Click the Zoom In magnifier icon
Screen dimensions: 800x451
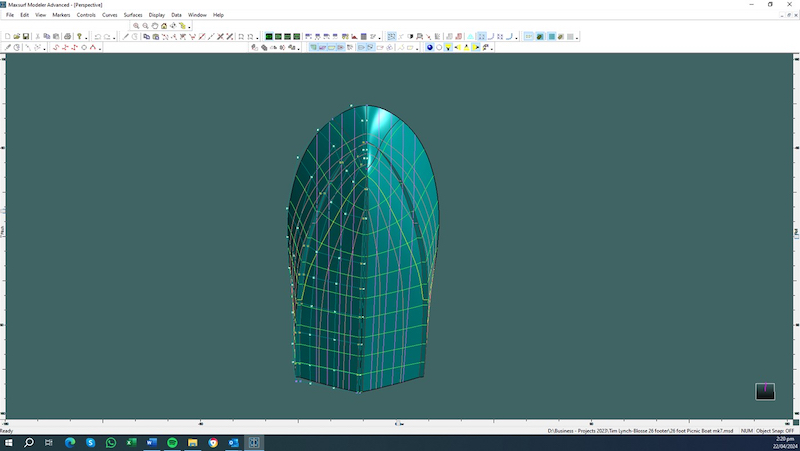pos(136,26)
